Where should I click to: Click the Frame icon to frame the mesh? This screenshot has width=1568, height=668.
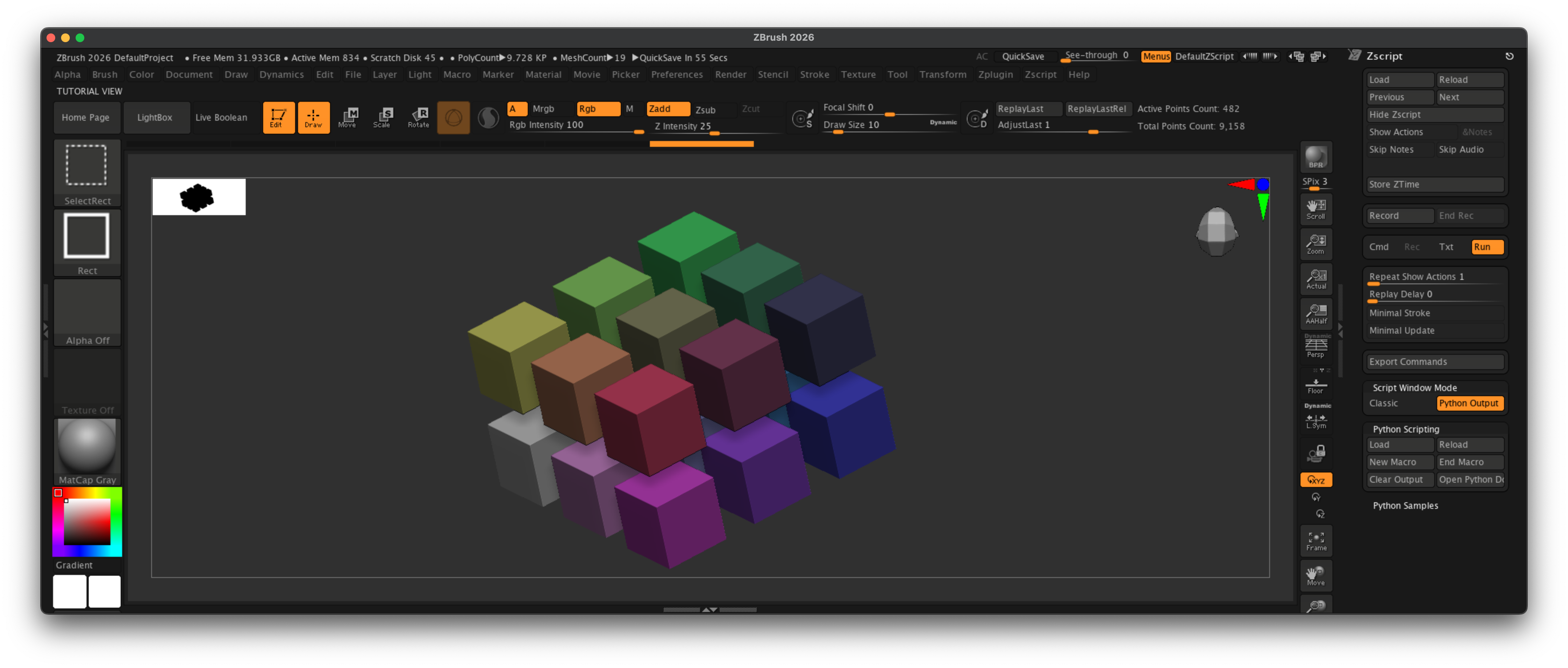coord(1316,540)
